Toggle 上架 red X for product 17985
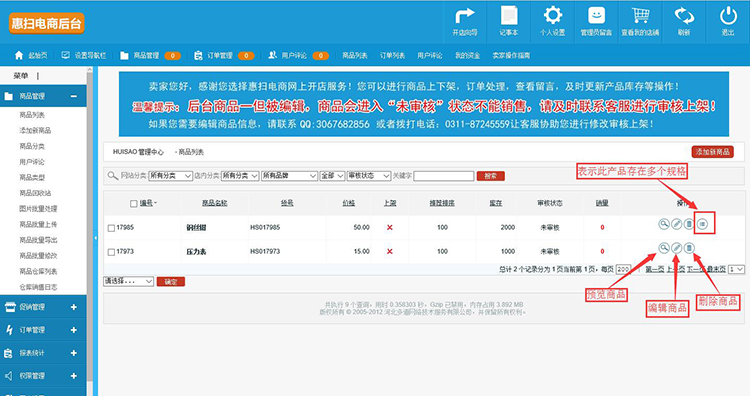Image resolution: width=750 pixels, height=396 pixels. [389, 228]
